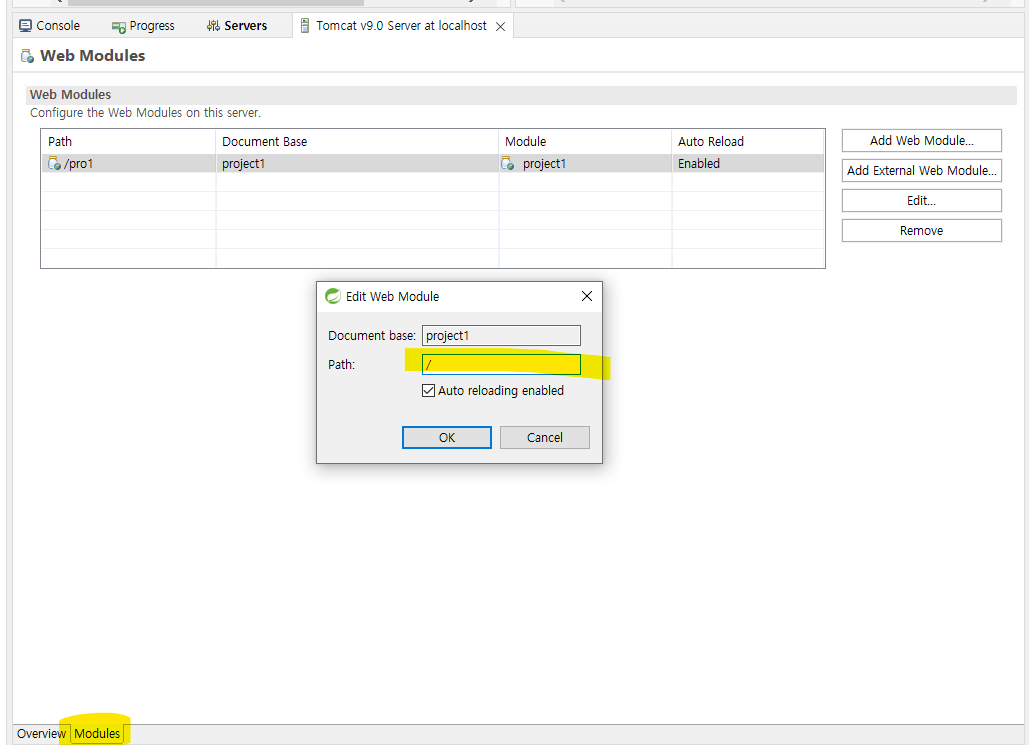This screenshot has height=750, width=1029.
Task: Click the Module column header
Action: pos(585,142)
